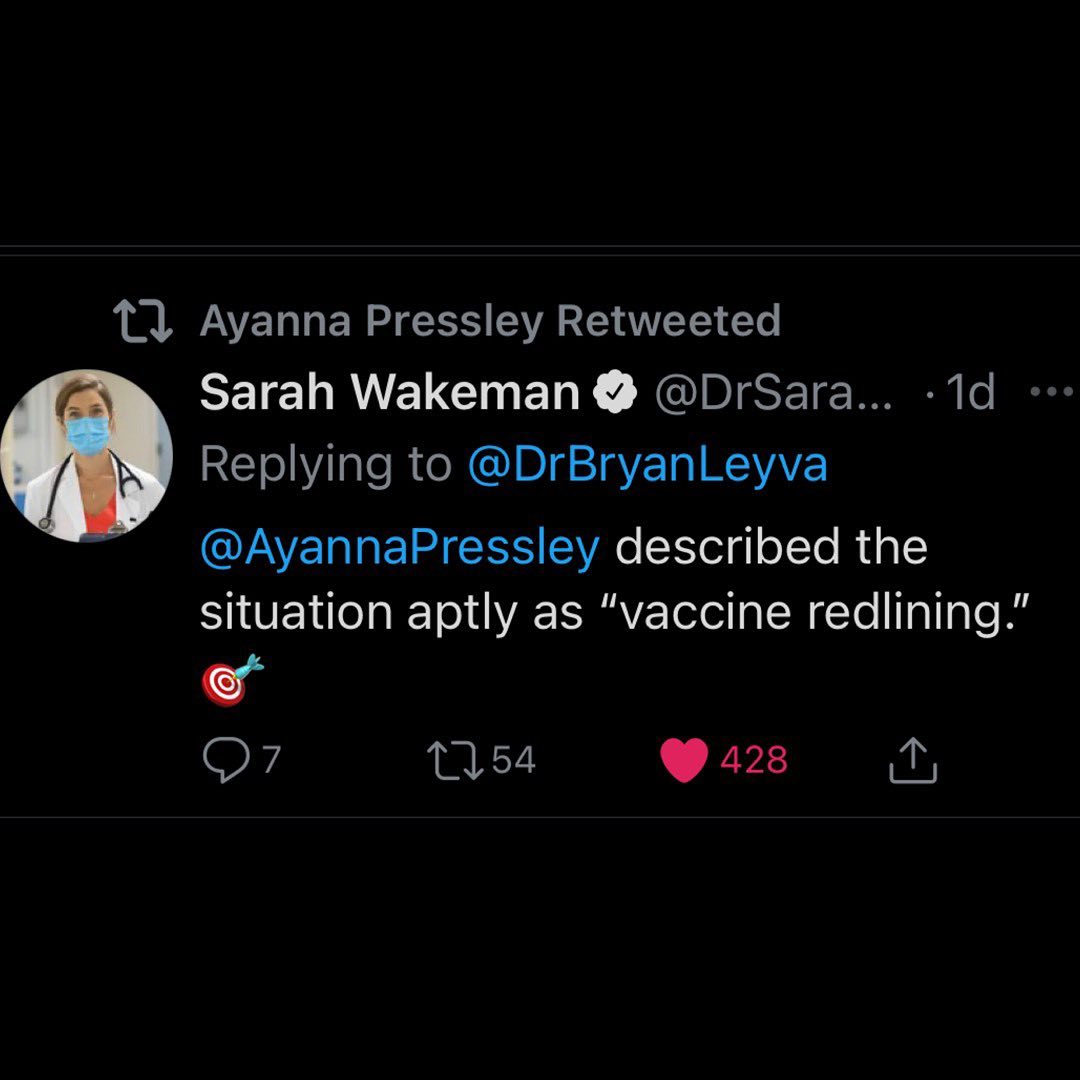Click the retweeted indicator icon above the tweet

point(144,321)
